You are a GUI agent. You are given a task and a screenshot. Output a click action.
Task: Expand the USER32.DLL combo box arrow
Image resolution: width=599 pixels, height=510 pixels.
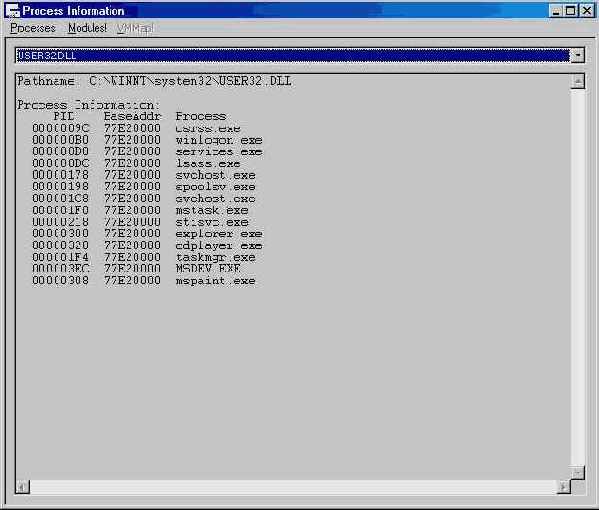pyautogui.click(x=578, y=56)
